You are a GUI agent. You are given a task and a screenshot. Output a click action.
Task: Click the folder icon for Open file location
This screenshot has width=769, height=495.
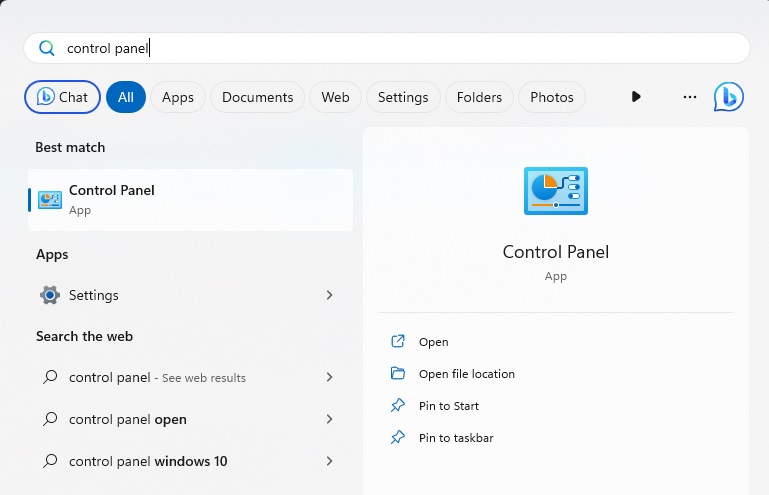pos(398,373)
